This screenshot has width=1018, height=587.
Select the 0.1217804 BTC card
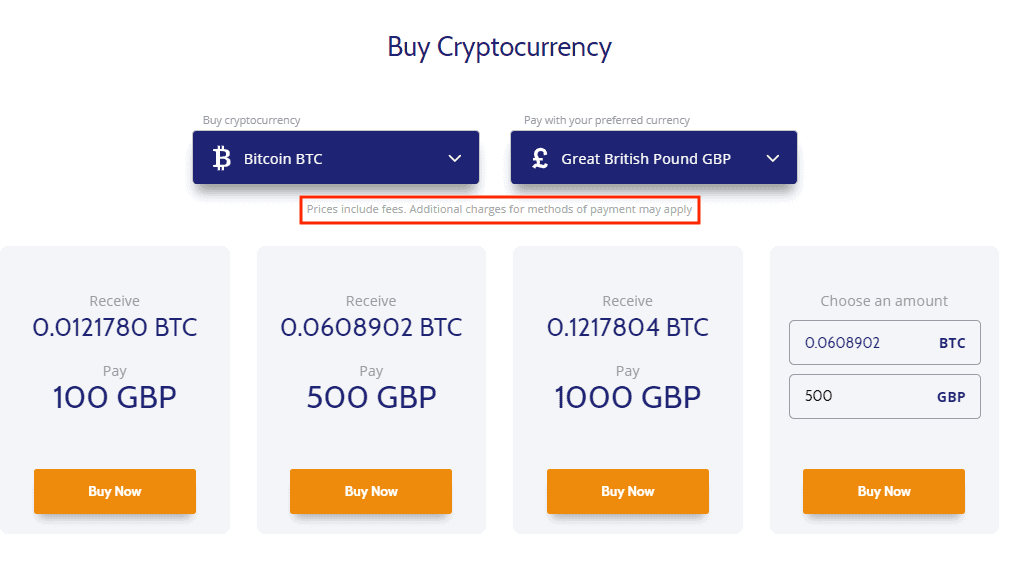tap(628, 390)
